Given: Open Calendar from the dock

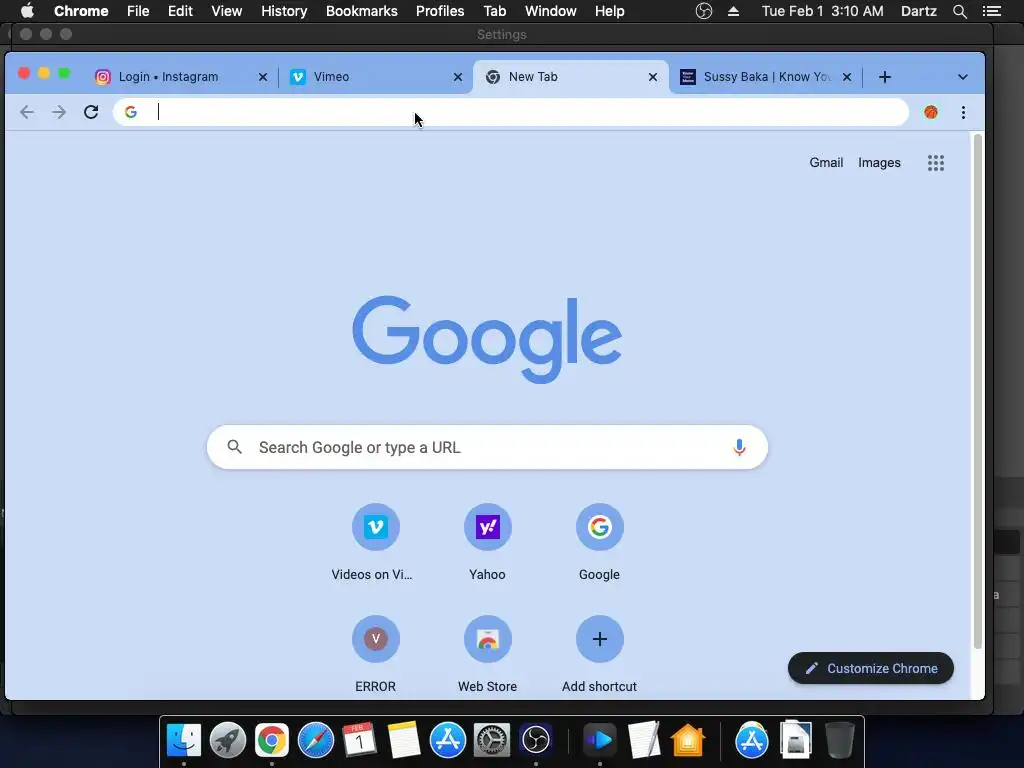Looking at the screenshot, I should 359,740.
